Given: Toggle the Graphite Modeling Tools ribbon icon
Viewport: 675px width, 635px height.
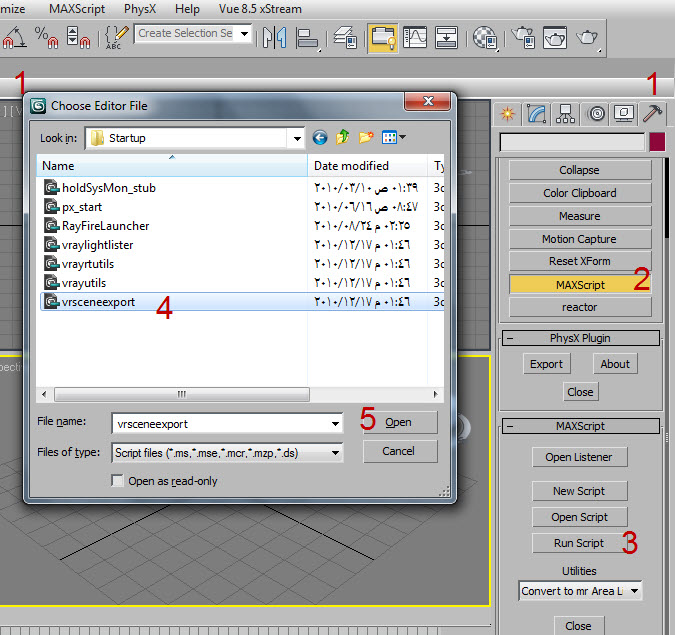Looking at the screenshot, I should [383, 38].
